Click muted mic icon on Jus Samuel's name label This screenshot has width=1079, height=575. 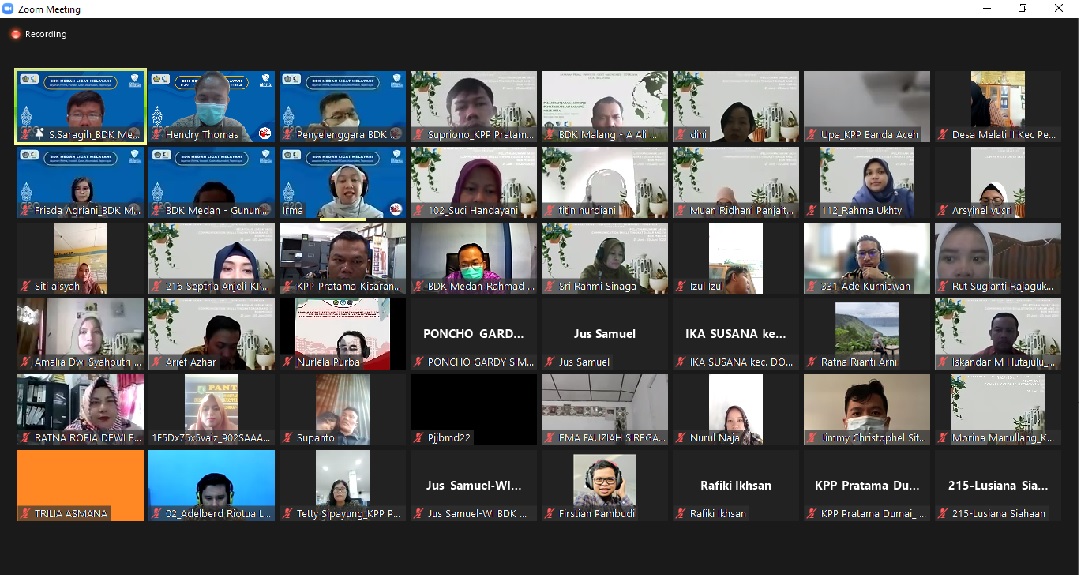549,362
